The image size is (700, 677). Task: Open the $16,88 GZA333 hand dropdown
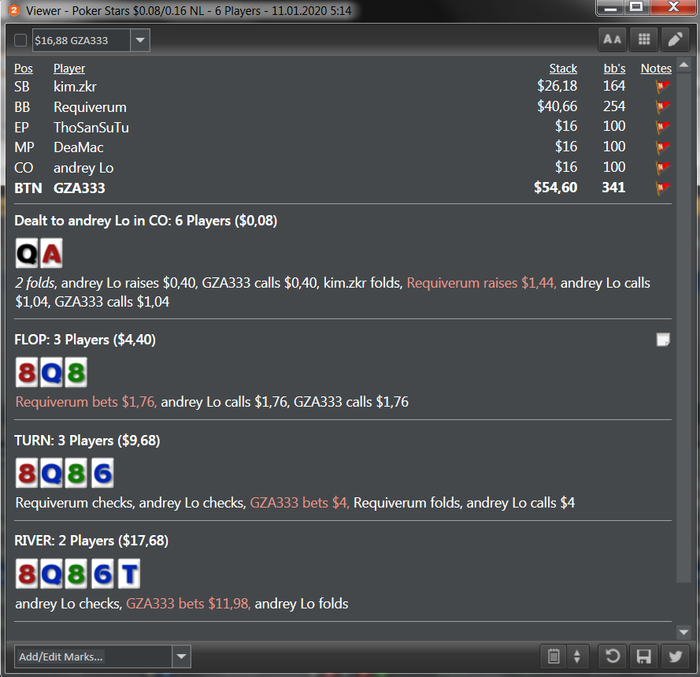click(x=140, y=40)
